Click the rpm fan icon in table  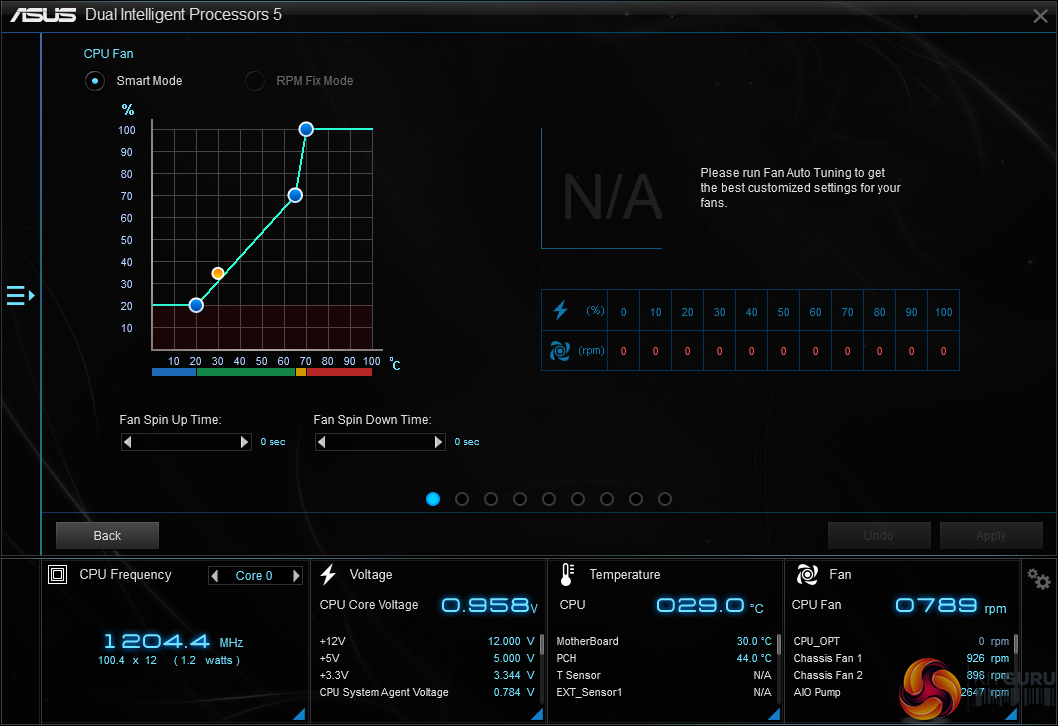[560, 351]
